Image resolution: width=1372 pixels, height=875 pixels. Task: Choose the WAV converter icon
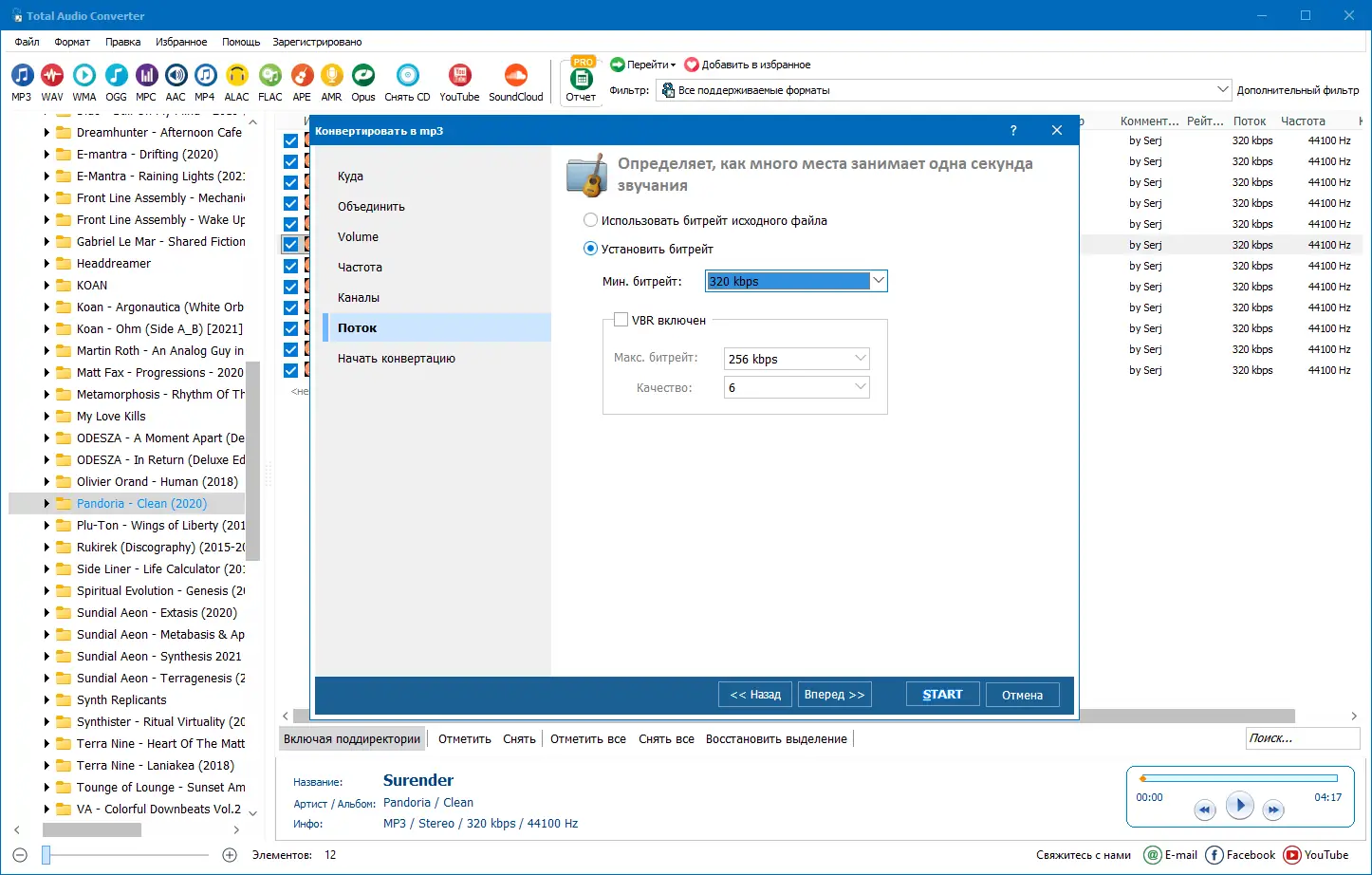52,76
